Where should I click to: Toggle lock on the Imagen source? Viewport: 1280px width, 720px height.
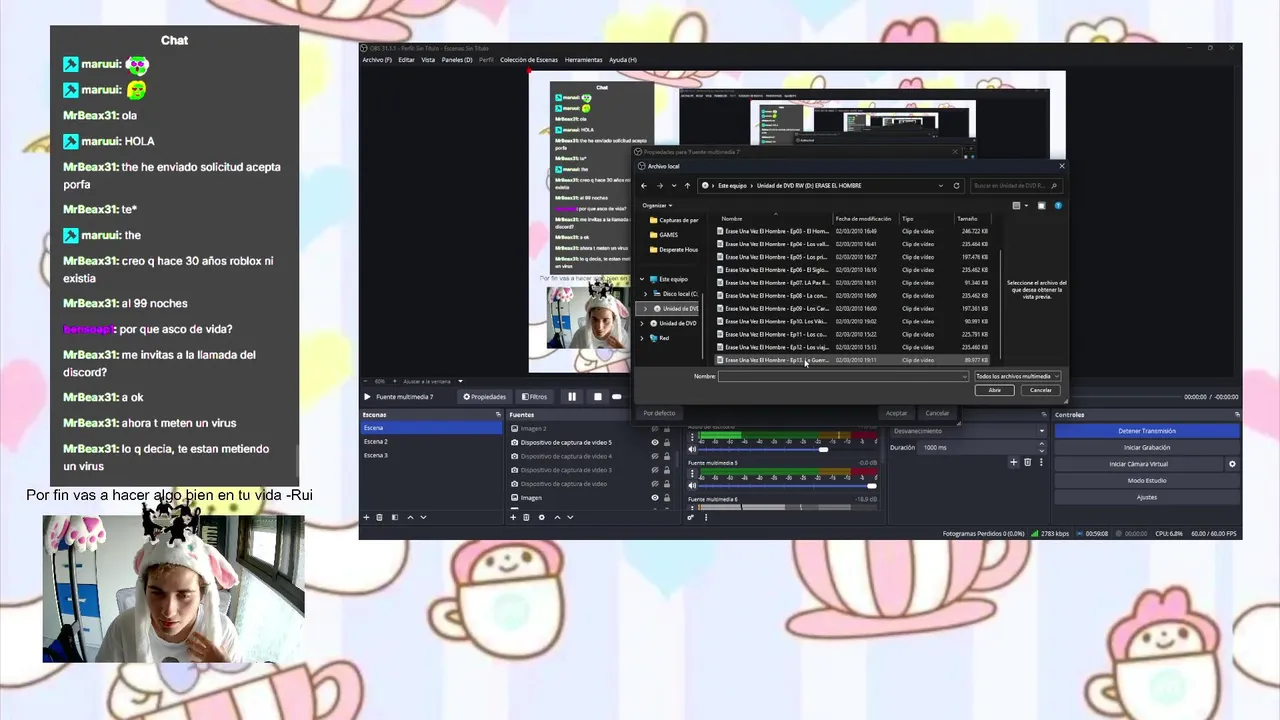click(667, 497)
